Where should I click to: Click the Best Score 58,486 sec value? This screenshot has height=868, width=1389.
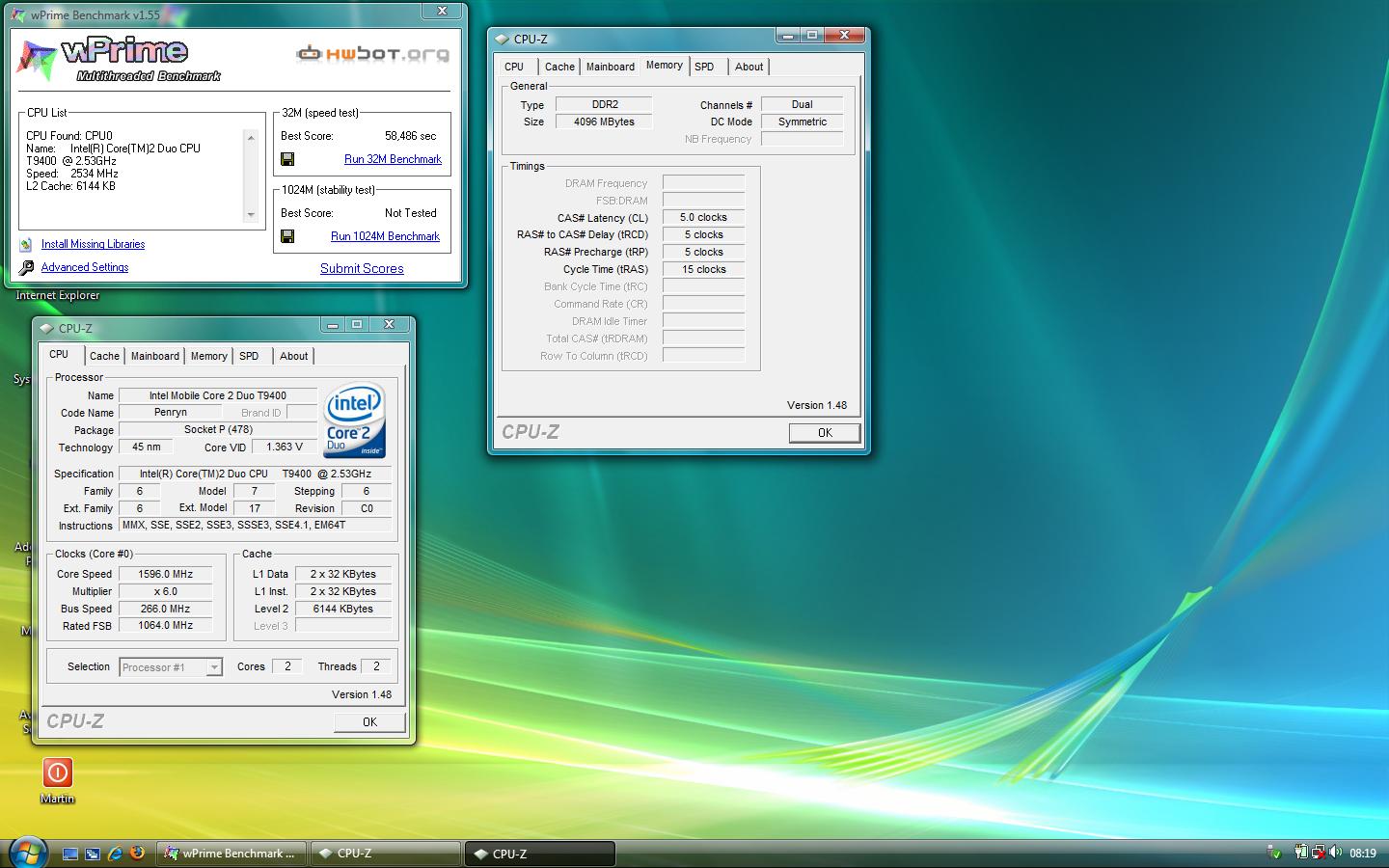pyautogui.click(x=410, y=136)
